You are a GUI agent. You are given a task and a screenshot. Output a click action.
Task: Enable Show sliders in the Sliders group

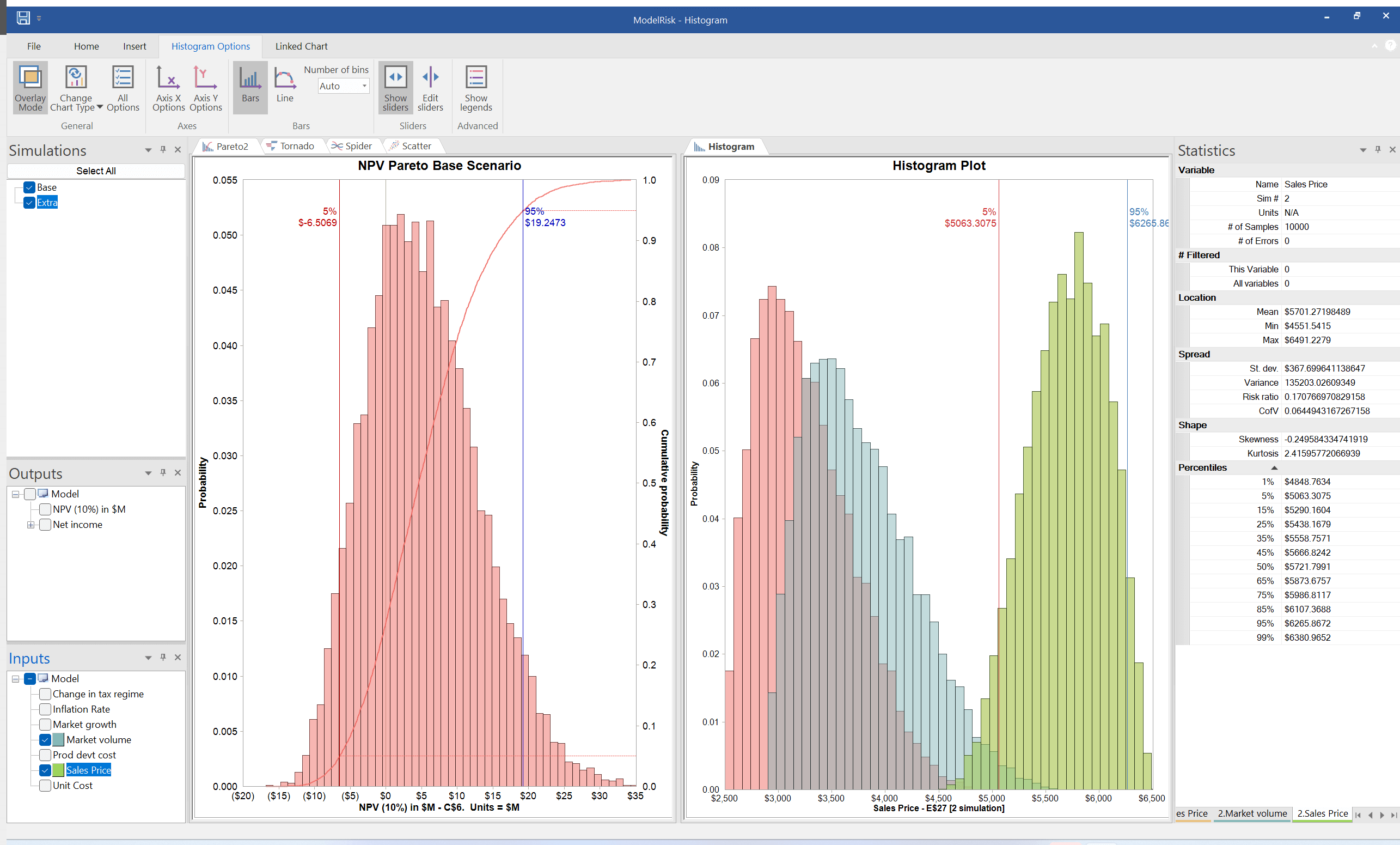point(395,87)
